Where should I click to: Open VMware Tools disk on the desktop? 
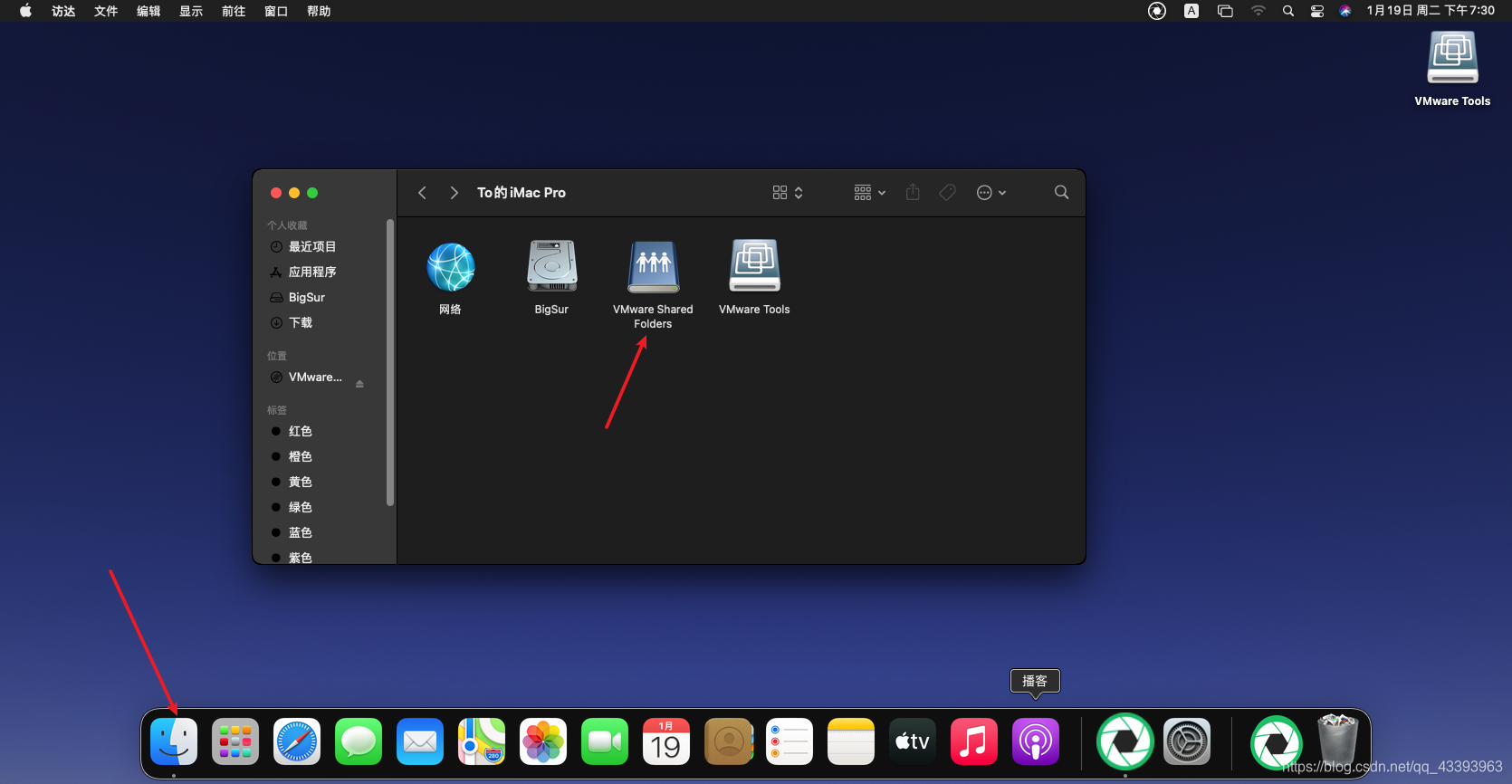coord(1452,58)
